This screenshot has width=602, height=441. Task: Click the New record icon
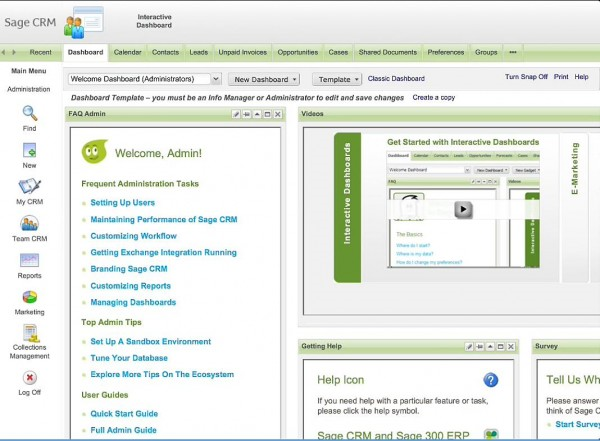(30, 150)
